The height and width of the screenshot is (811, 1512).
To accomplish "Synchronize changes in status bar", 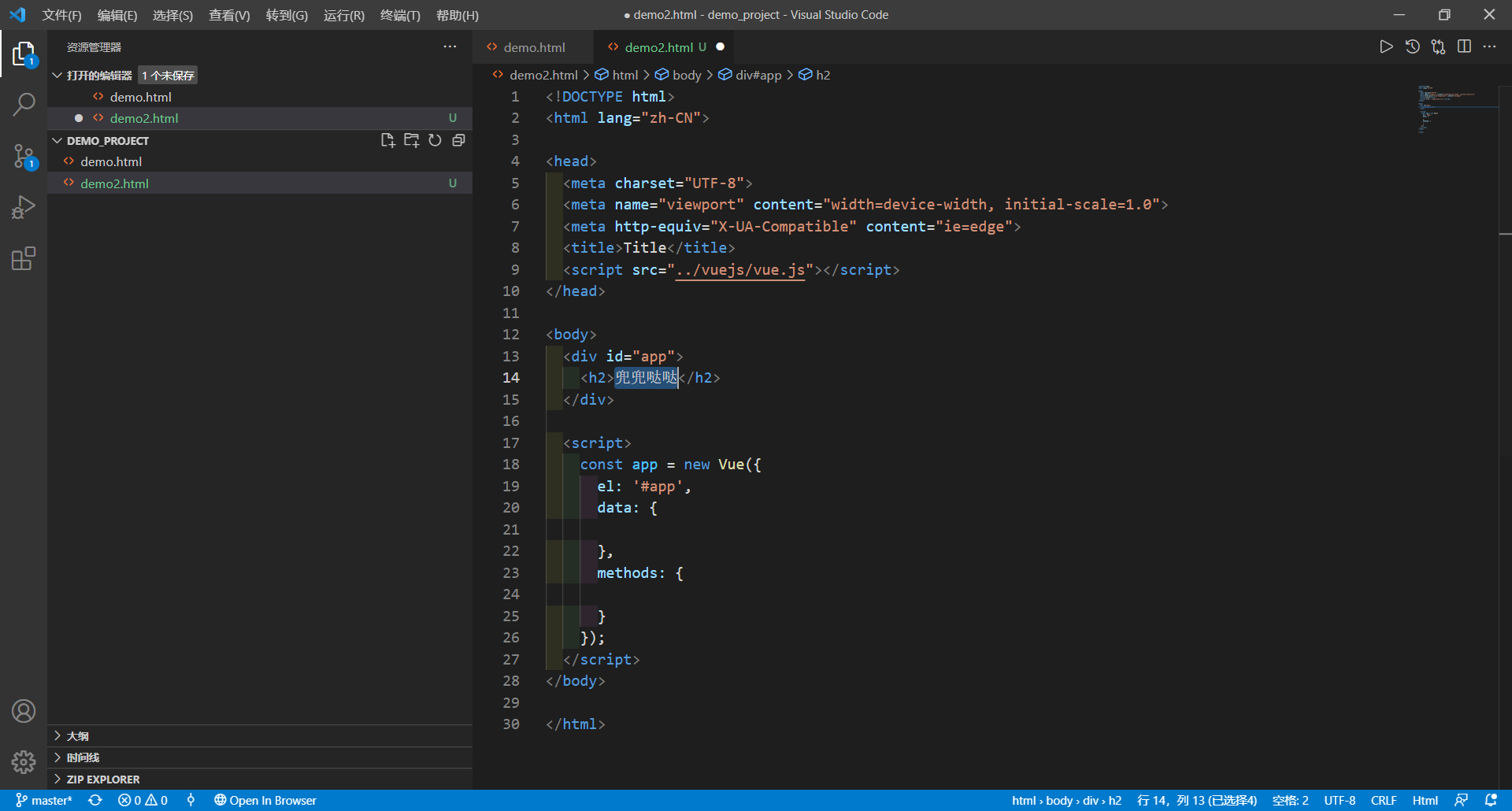I will pyautogui.click(x=95, y=800).
